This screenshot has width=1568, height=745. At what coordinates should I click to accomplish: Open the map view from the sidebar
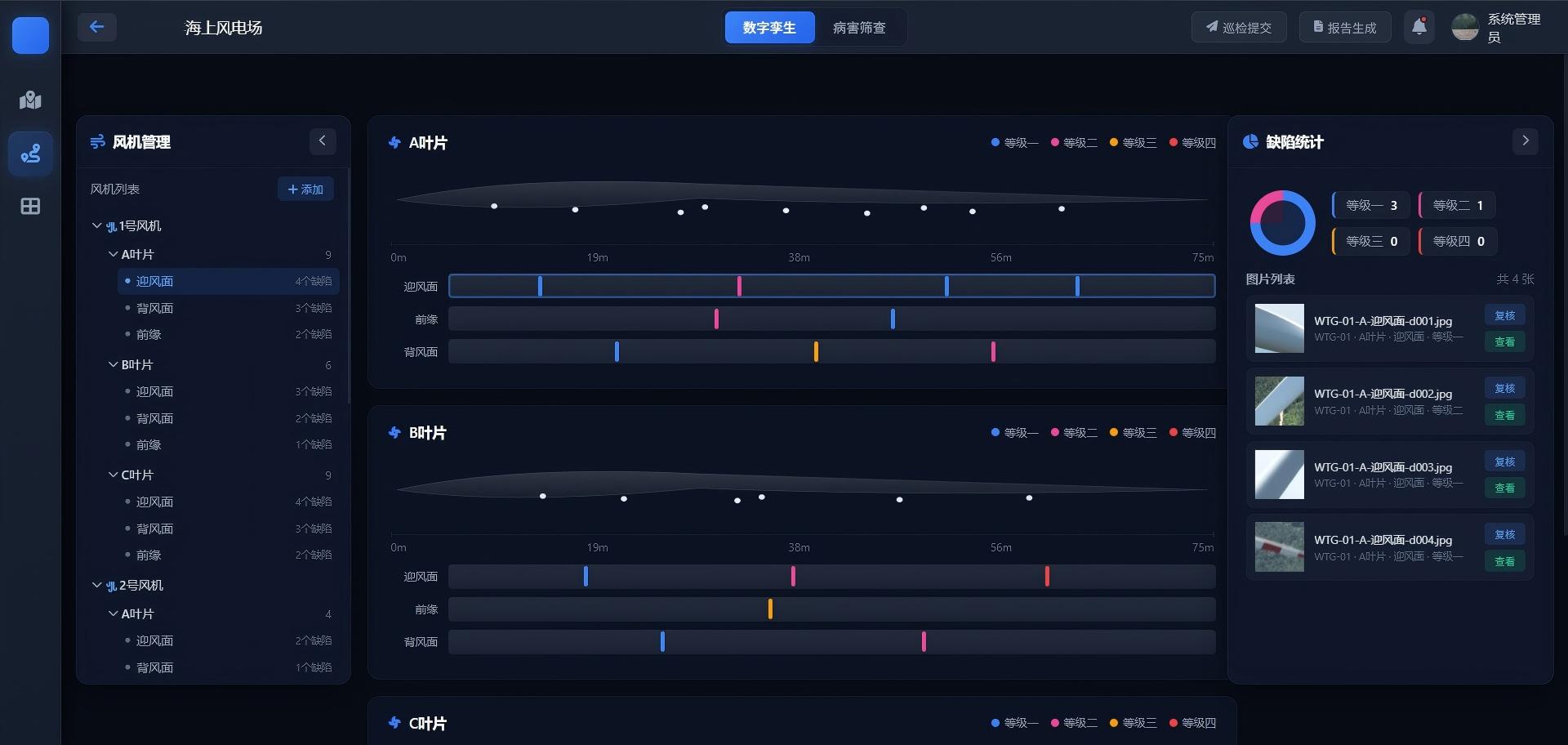[30, 100]
